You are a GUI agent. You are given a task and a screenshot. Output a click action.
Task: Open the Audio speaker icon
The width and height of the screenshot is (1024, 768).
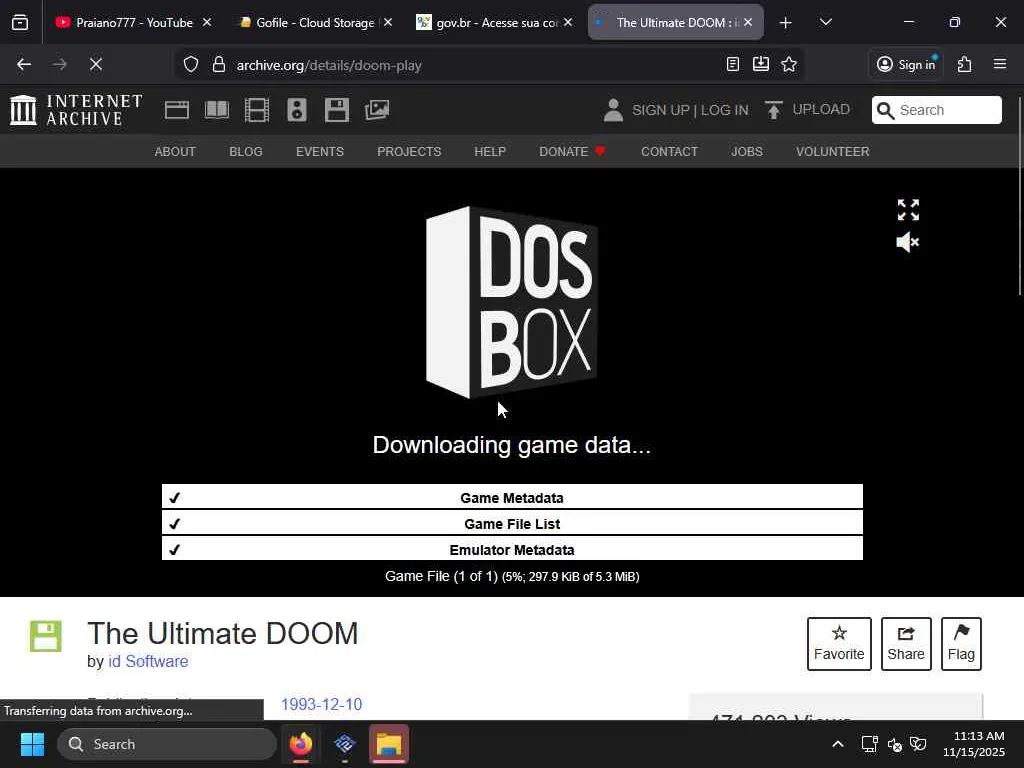click(296, 110)
